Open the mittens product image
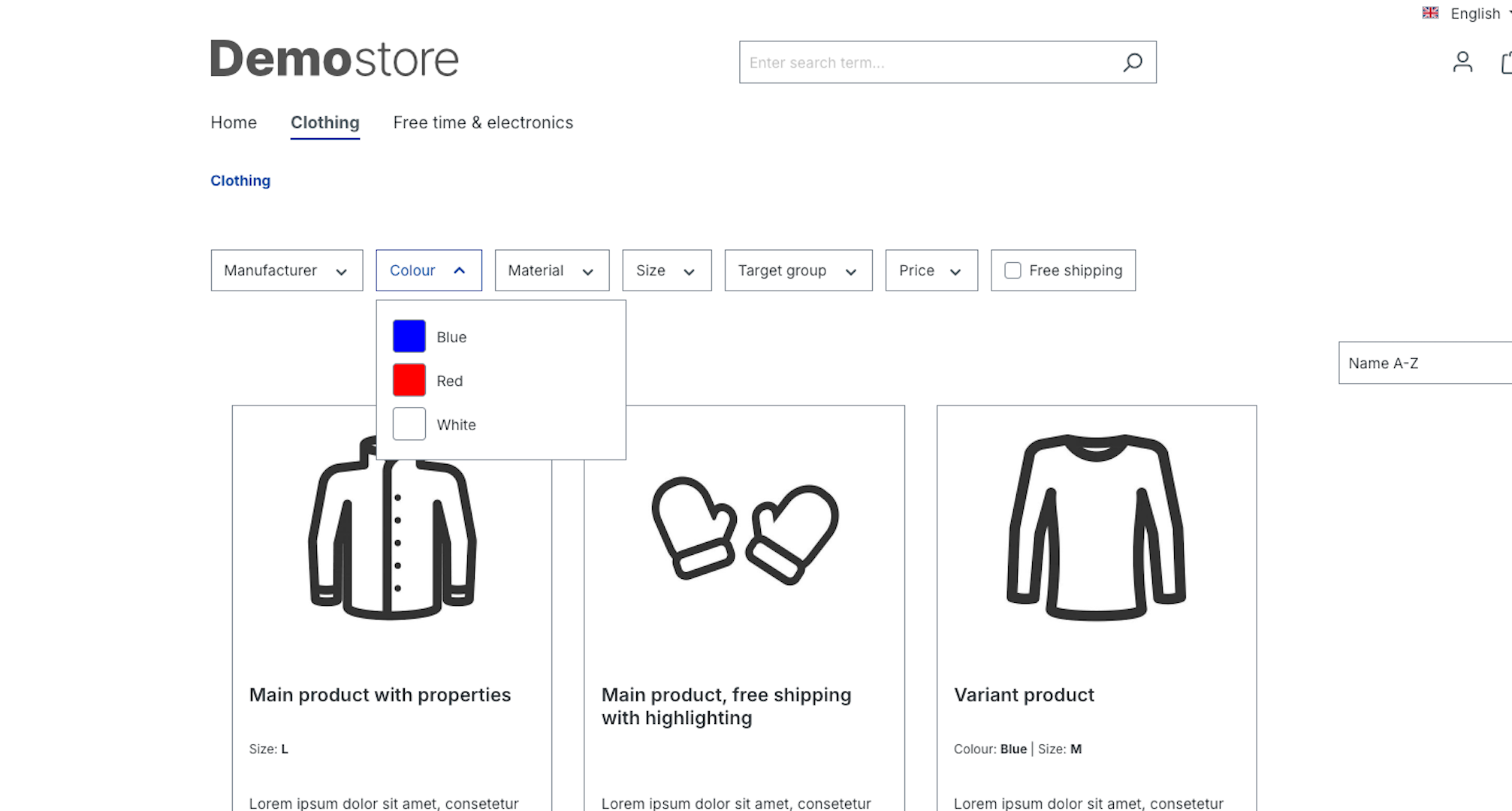 point(744,530)
